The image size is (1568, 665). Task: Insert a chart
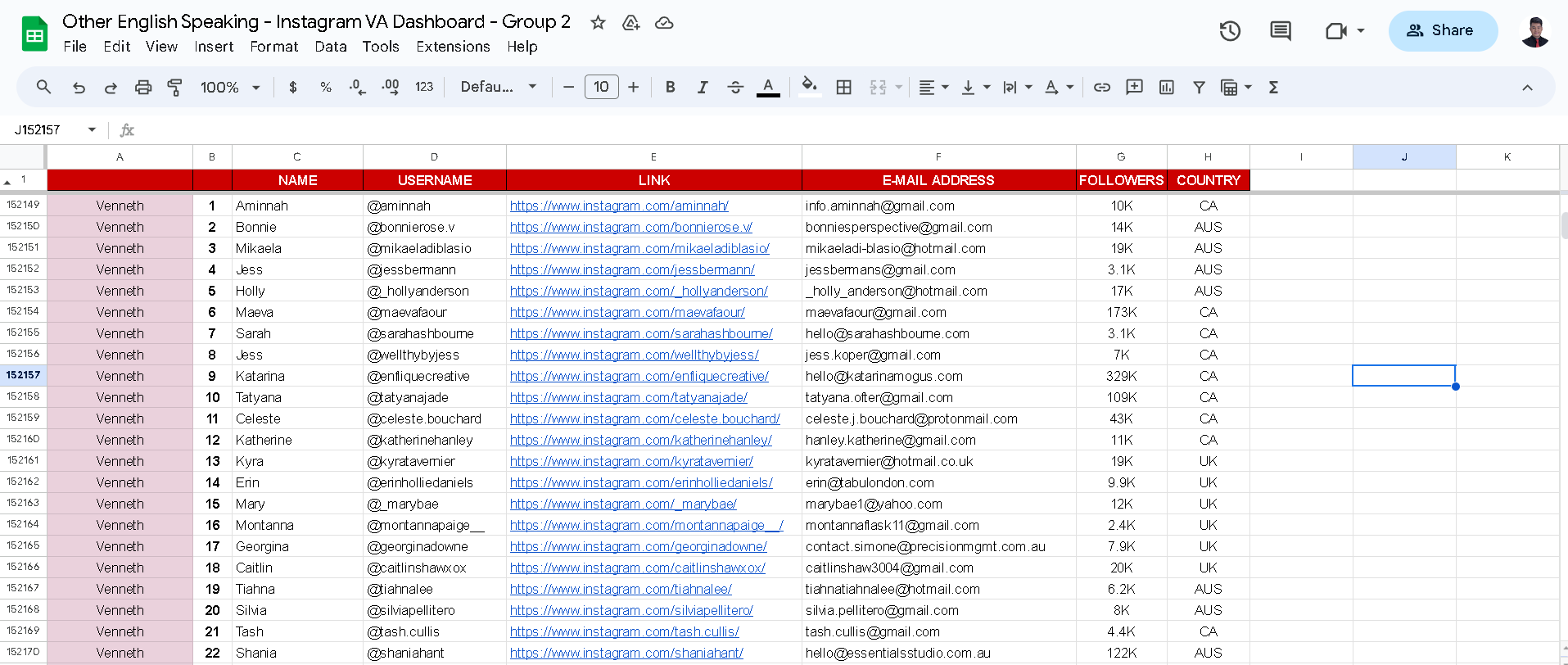pos(1167,87)
